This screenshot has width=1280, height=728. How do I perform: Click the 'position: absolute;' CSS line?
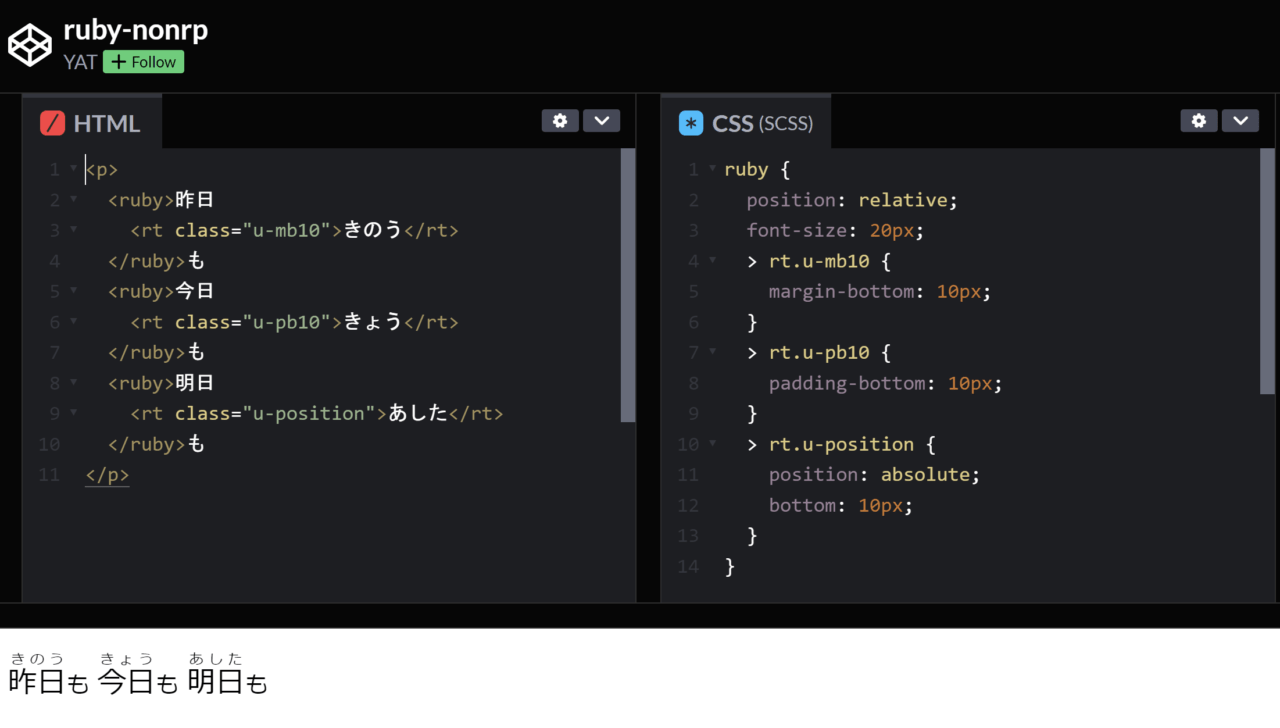click(x=874, y=474)
